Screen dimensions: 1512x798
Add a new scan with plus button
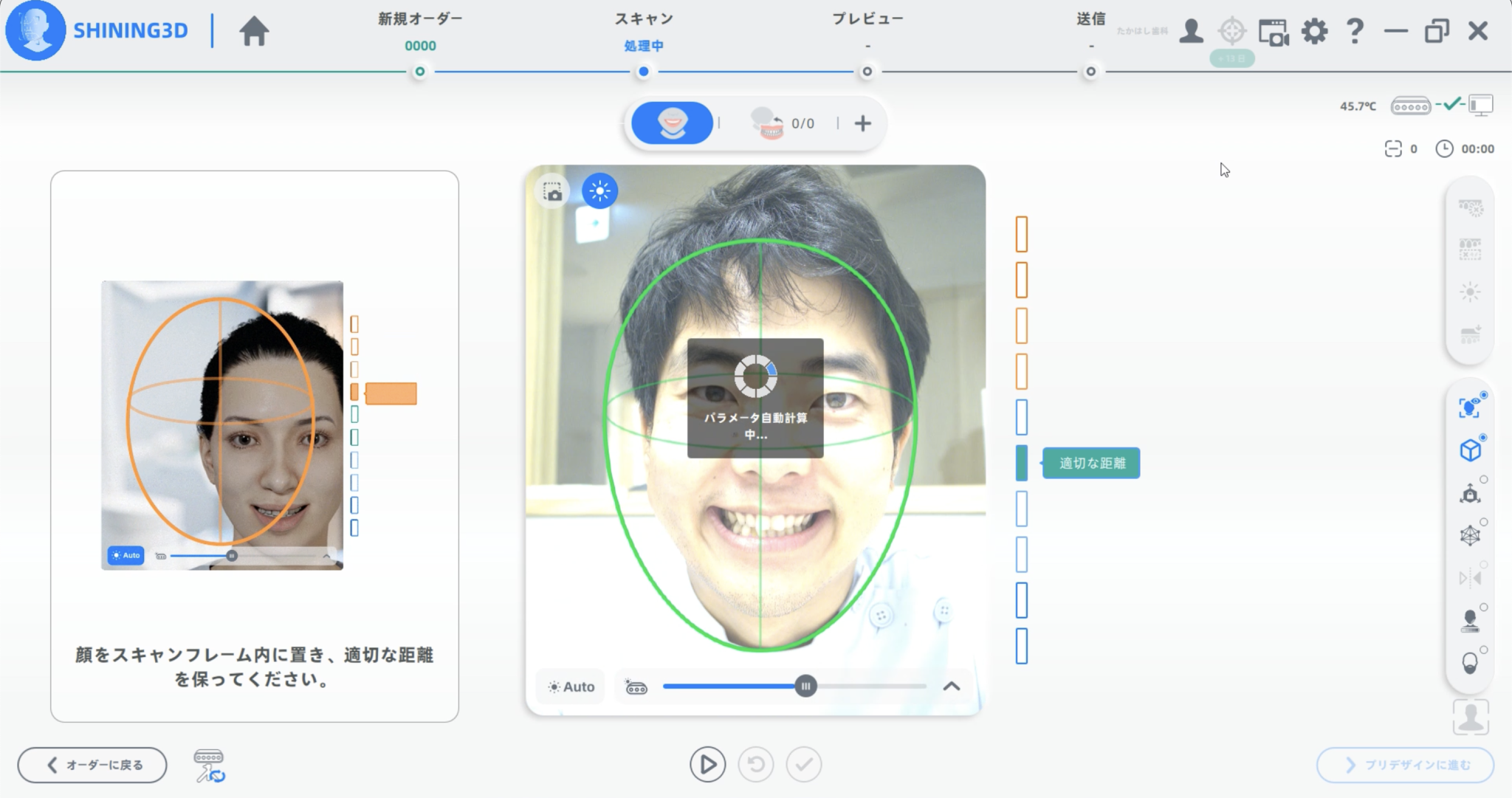click(x=862, y=123)
